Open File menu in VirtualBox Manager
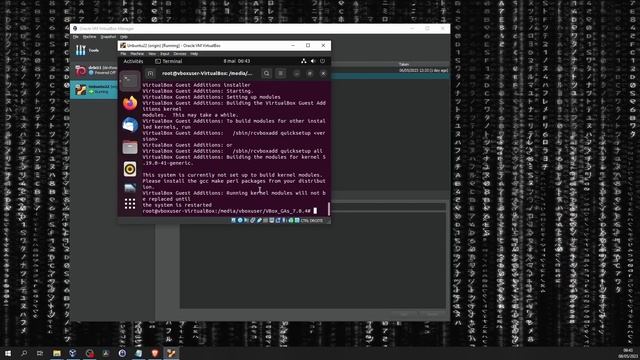Image resolution: width=640 pixels, height=360 pixels. pos(76,37)
